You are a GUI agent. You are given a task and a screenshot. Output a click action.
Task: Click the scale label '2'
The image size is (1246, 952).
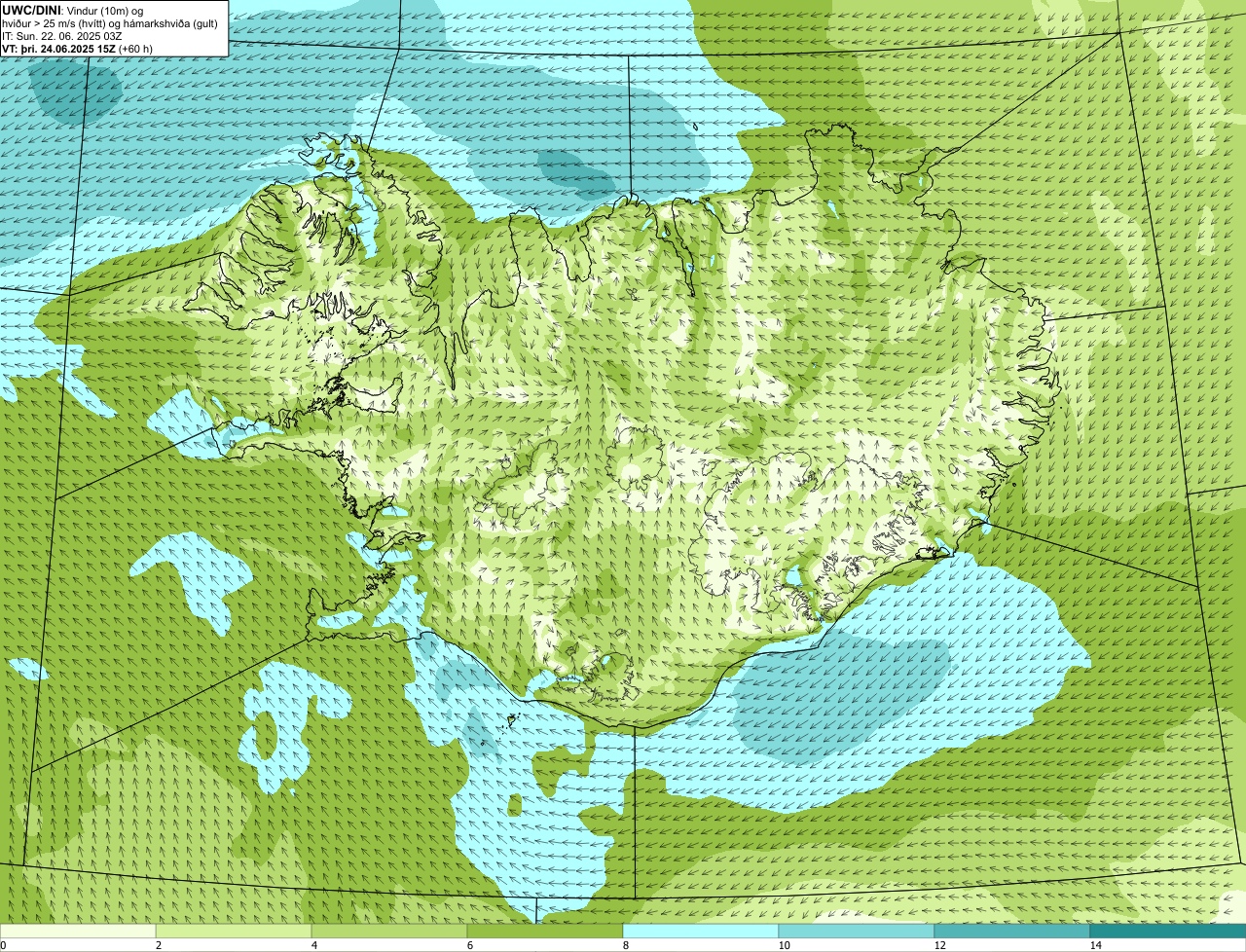(158, 945)
